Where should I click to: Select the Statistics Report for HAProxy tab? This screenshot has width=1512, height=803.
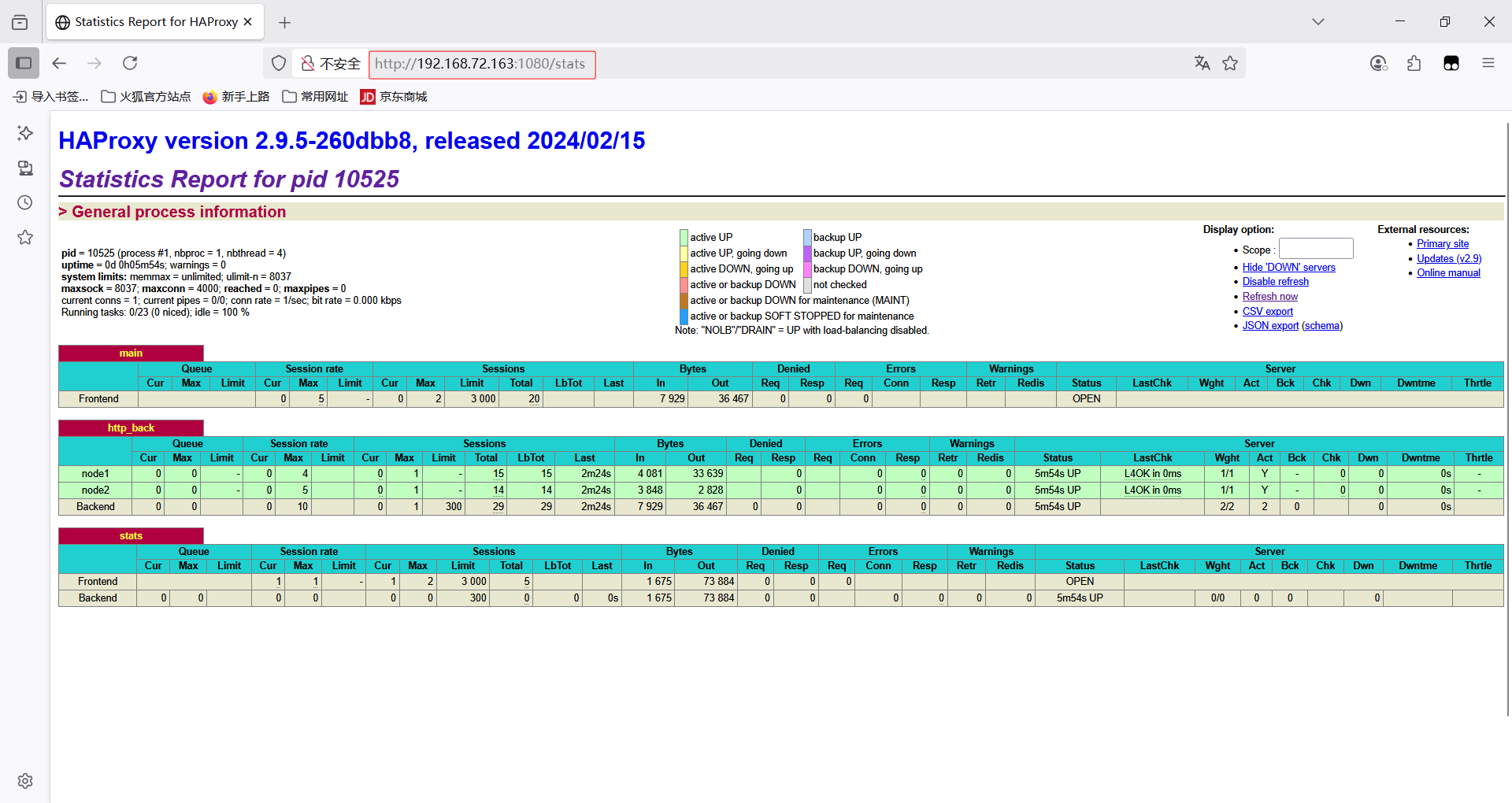tap(155, 22)
